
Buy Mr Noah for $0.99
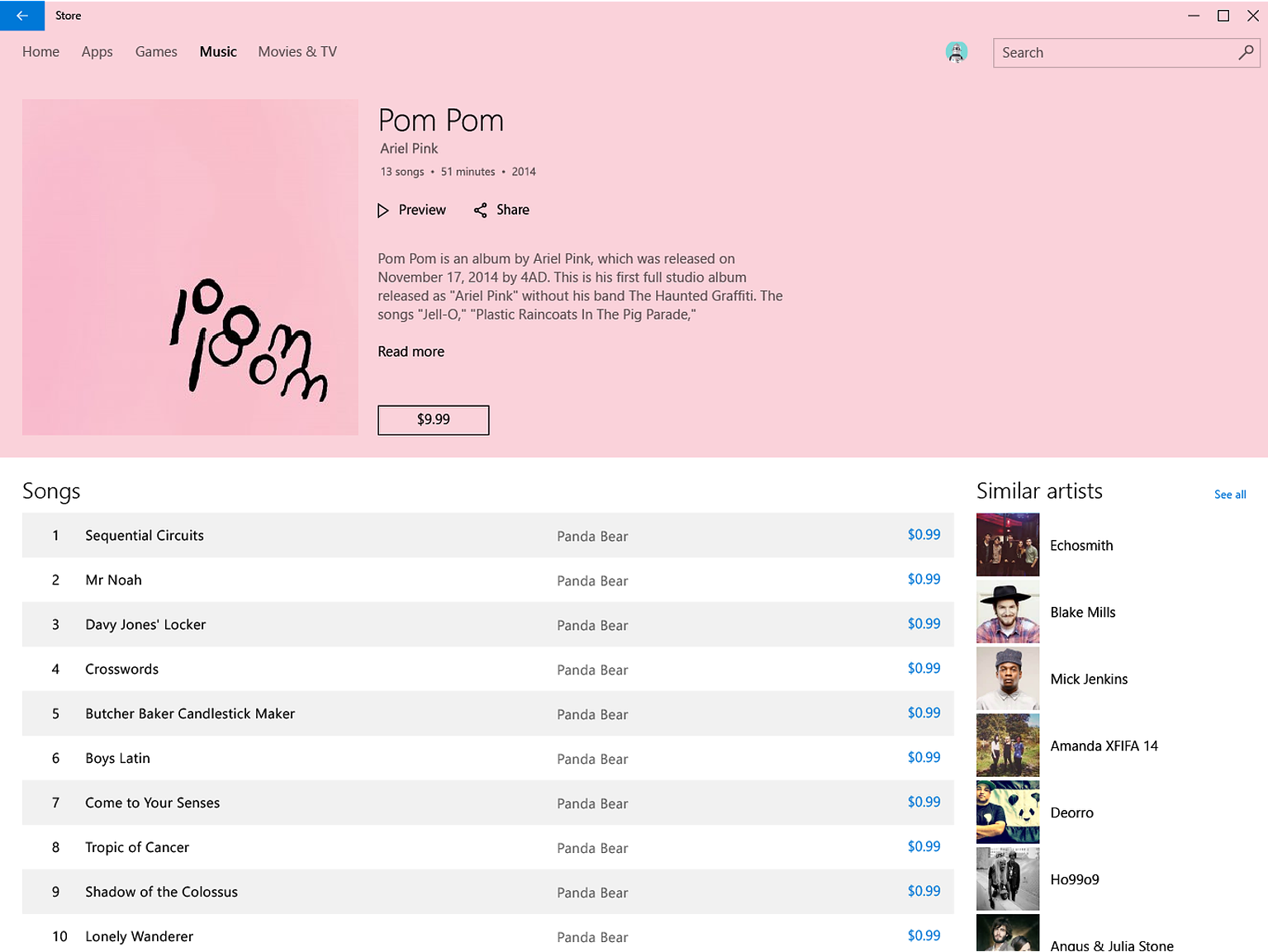(924, 580)
